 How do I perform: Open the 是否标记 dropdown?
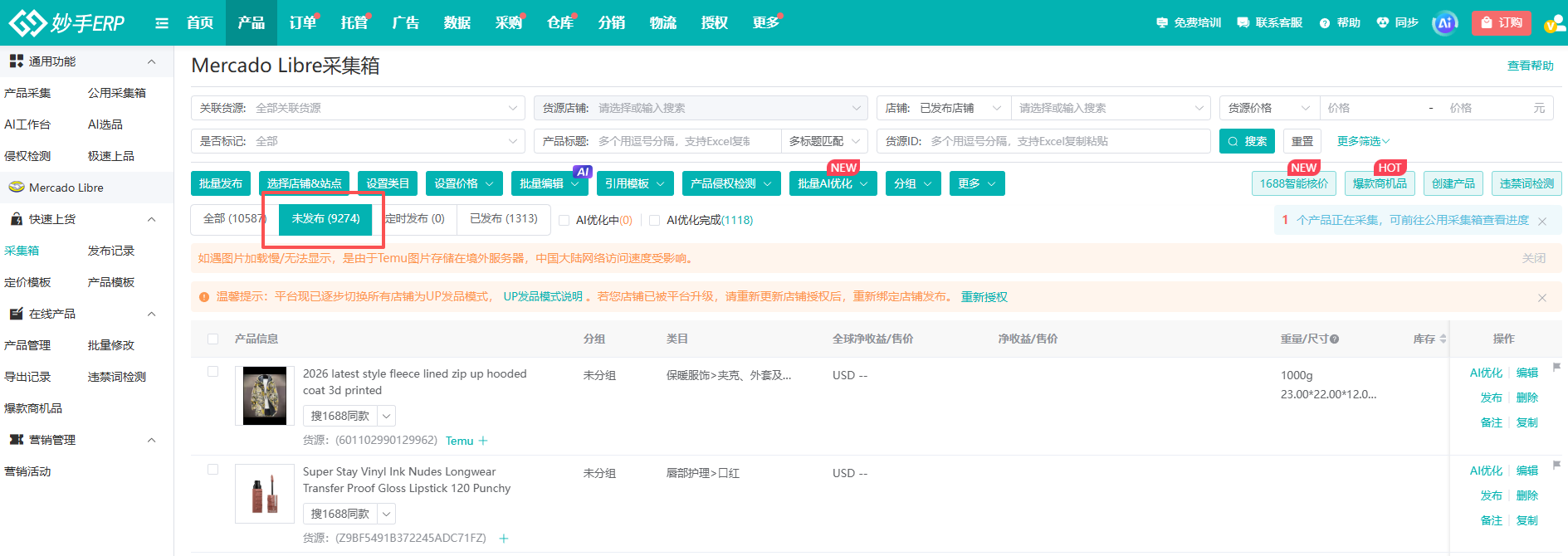coord(358,141)
